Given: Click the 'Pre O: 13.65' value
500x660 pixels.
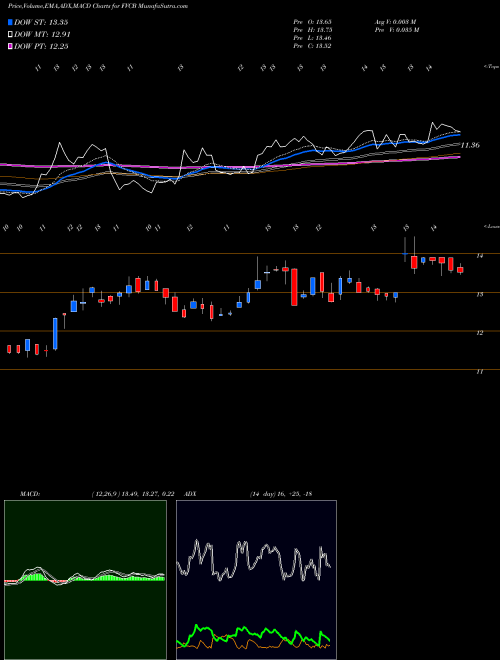Looking at the screenshot, I should [x=312, y=21].
